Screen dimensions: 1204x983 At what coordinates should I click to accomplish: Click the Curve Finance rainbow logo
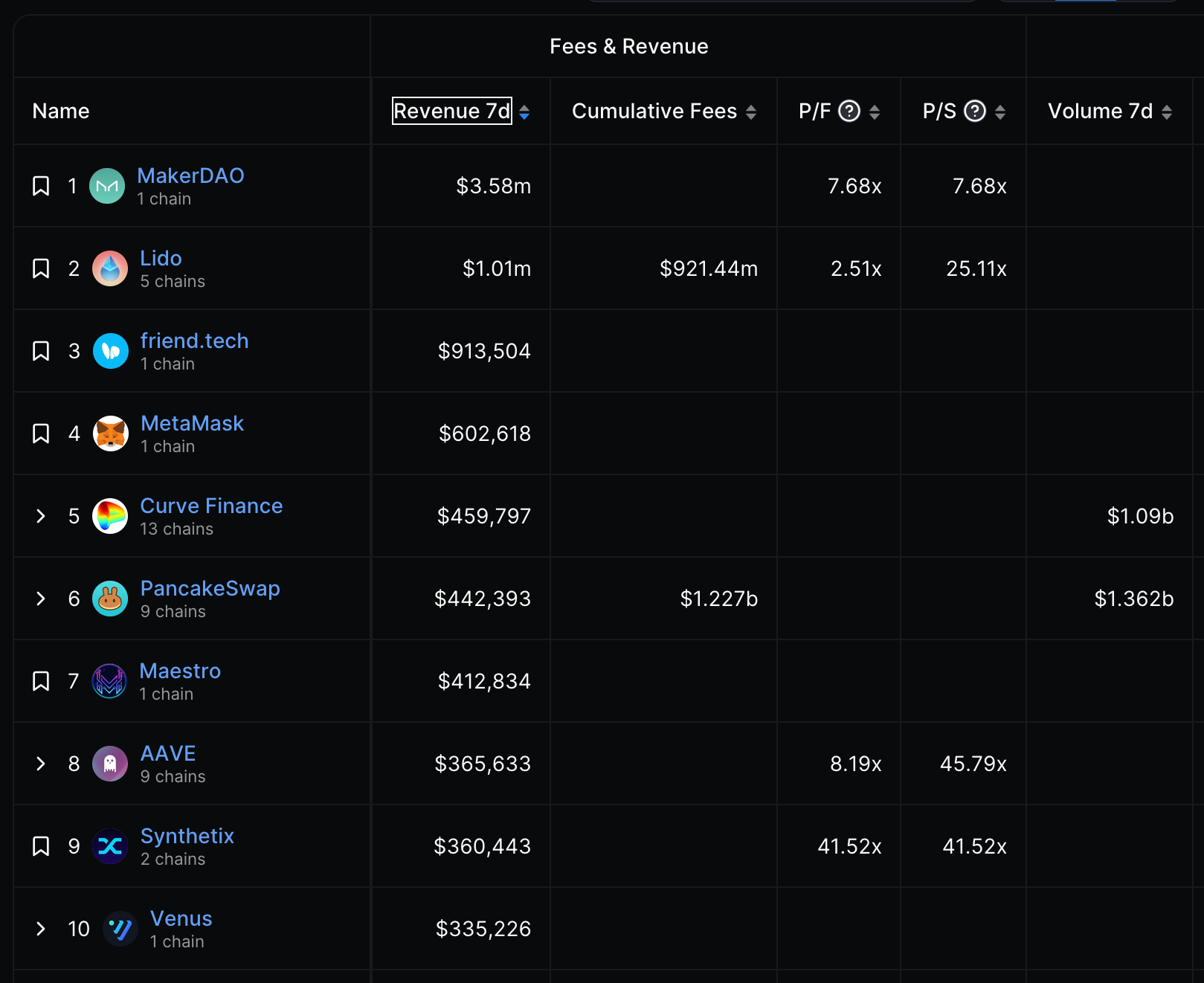point(110,516)
